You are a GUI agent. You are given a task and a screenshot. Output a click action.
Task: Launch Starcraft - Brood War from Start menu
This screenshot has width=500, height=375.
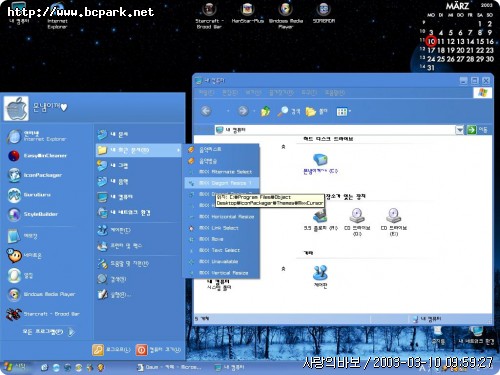(43, 314)
